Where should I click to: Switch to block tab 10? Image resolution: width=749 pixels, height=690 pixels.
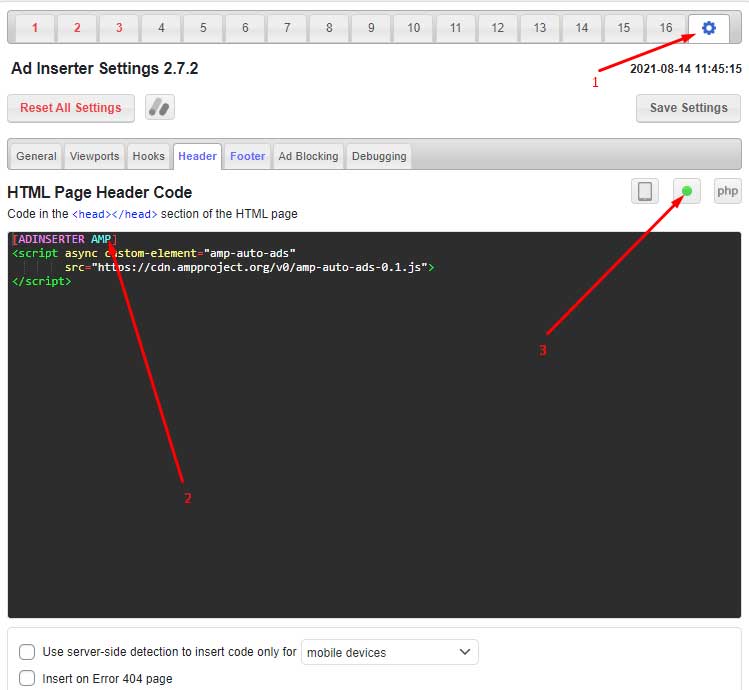[x=413, y=28]
